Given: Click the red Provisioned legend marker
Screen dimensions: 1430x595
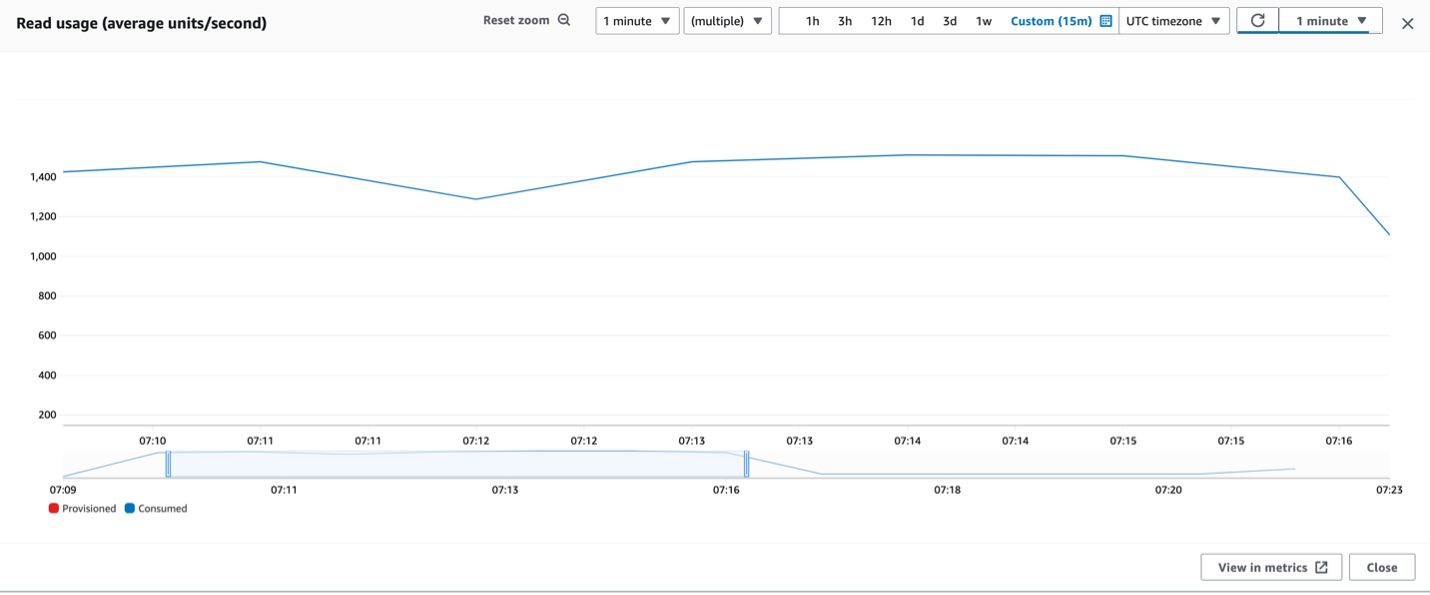Looking at the screenshot, I should coord(53,508).
